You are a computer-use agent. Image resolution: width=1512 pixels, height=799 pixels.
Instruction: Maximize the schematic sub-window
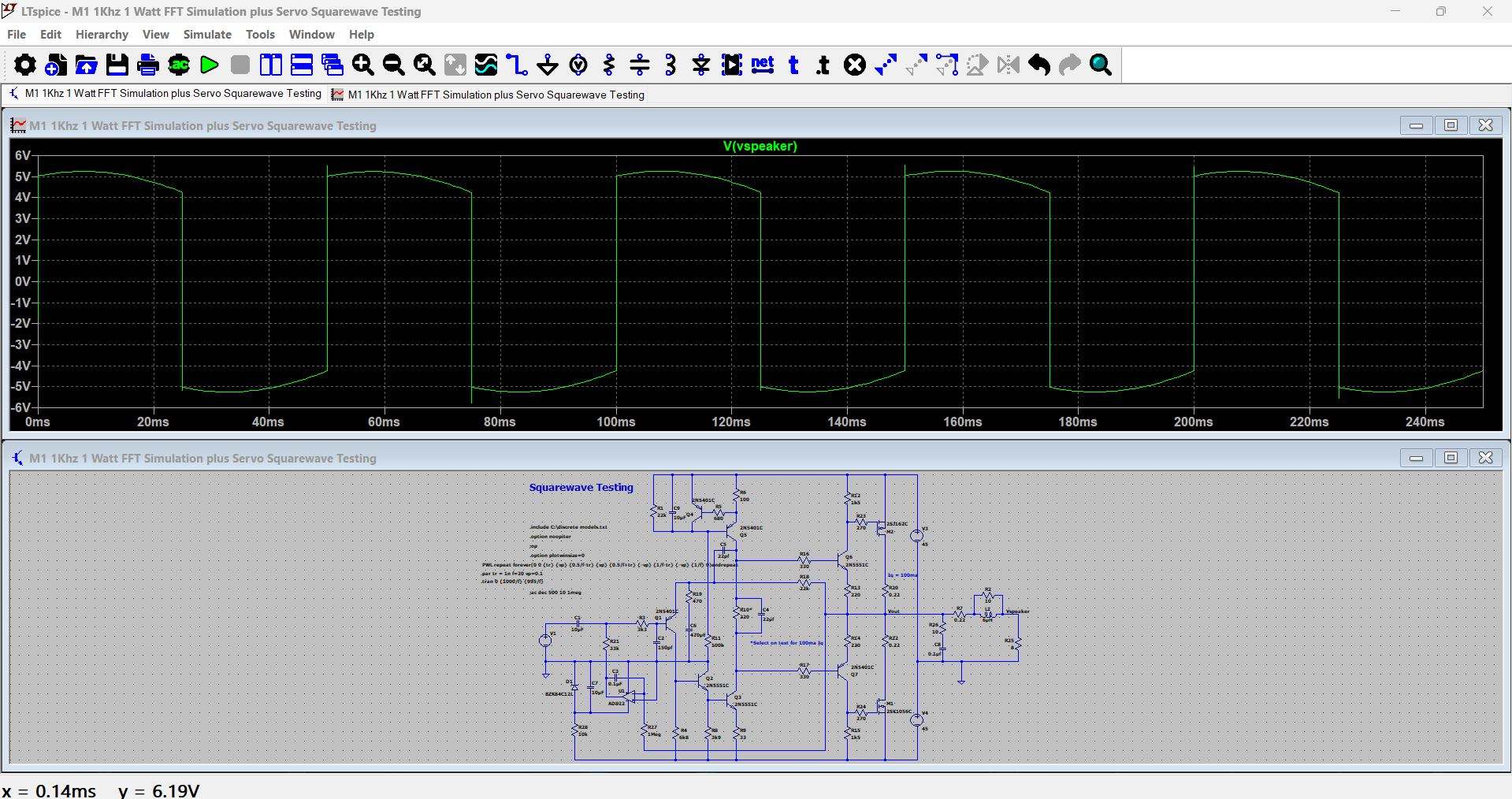[x=1451, y=458]
